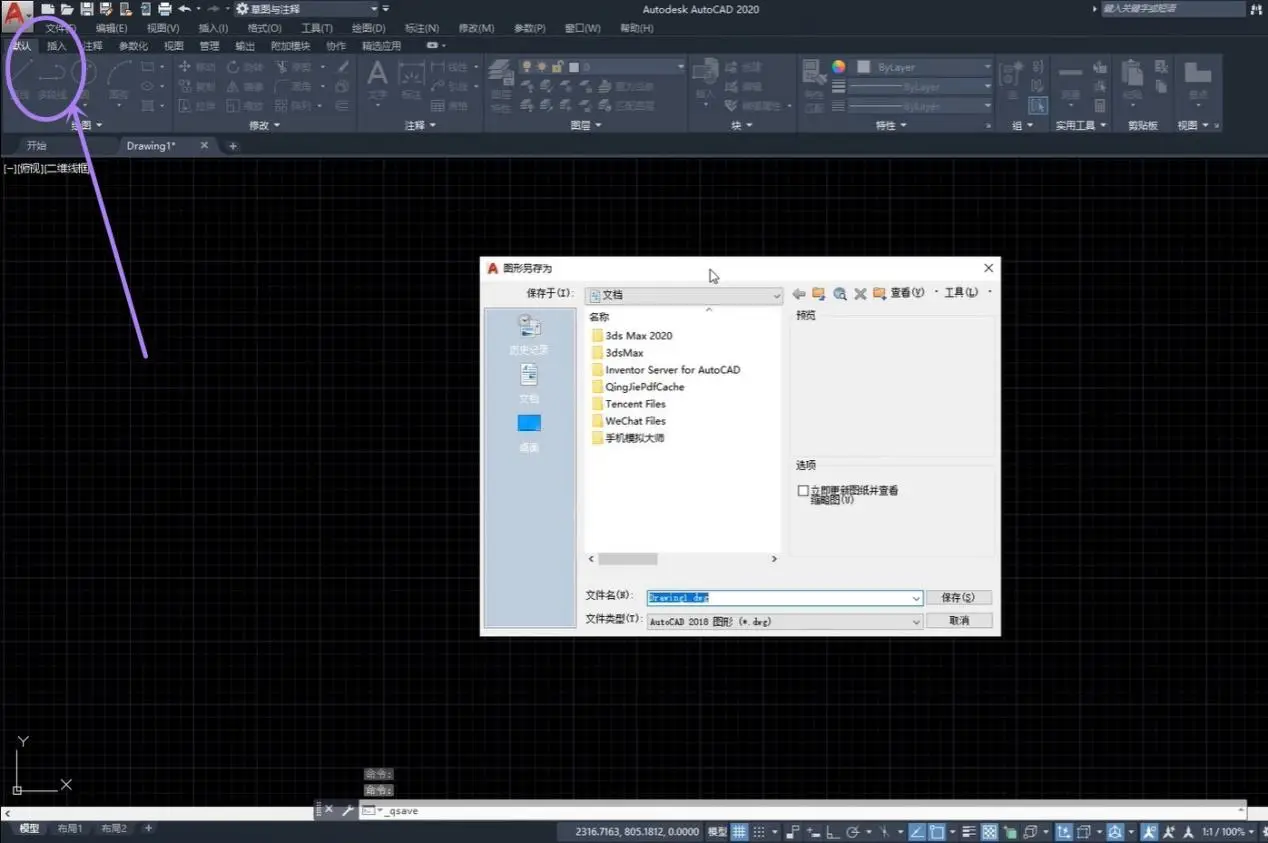Switch to the Insert ribbon tab

[x=57, y=46]
